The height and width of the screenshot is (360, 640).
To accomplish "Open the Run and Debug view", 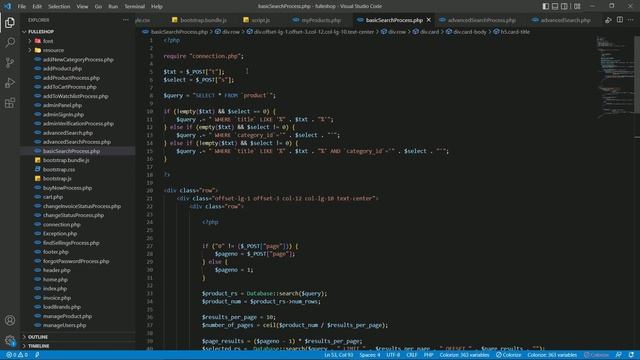I will point(10,82).
